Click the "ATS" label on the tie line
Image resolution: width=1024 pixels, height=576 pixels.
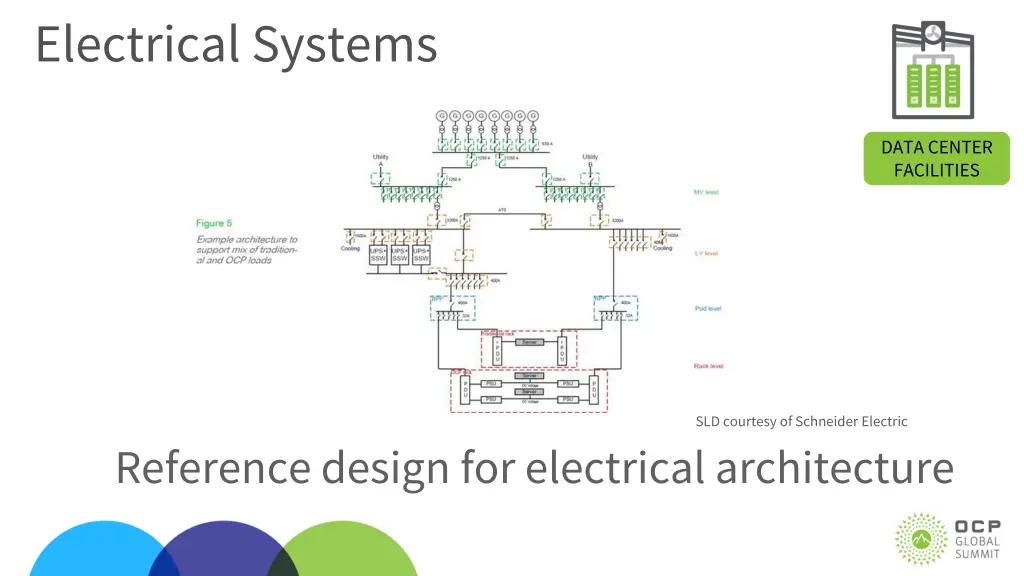pyautogui.click(x=502, y=210)
